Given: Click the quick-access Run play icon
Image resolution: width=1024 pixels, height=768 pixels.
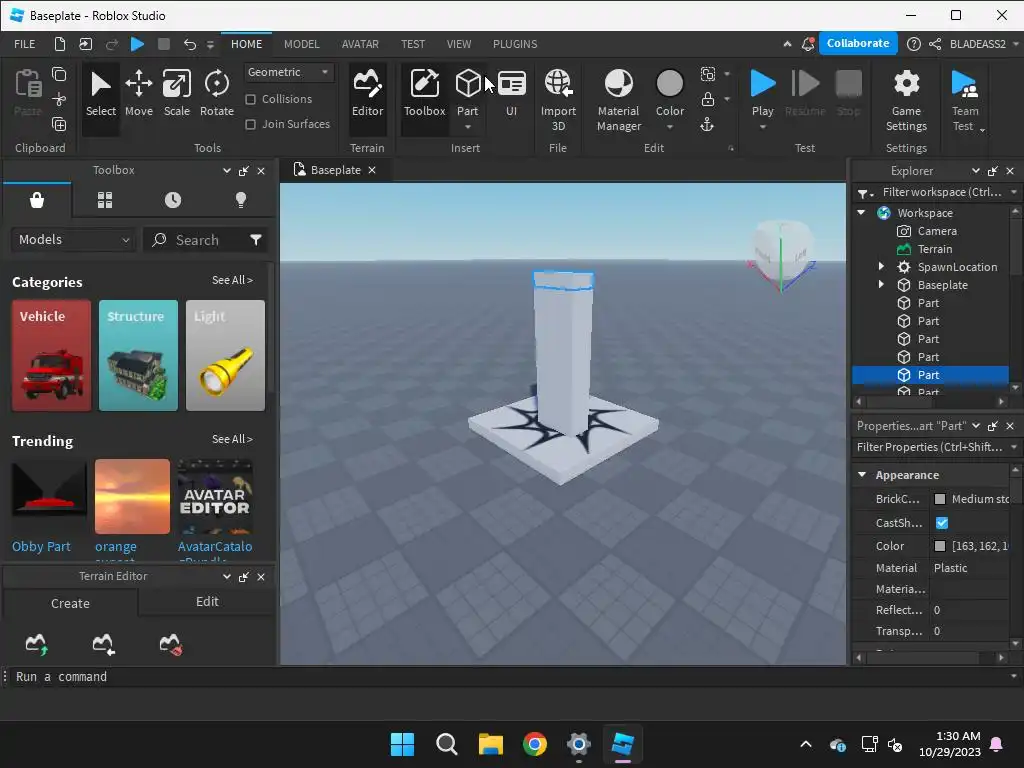Looking at the screenshot, I should (x=137, y=44).
